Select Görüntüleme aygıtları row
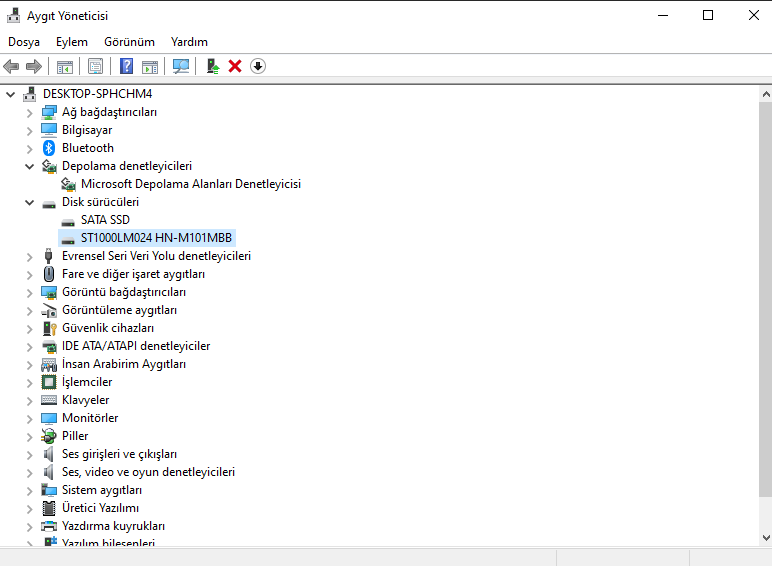 pyautogui.click(x=119, y=310)
